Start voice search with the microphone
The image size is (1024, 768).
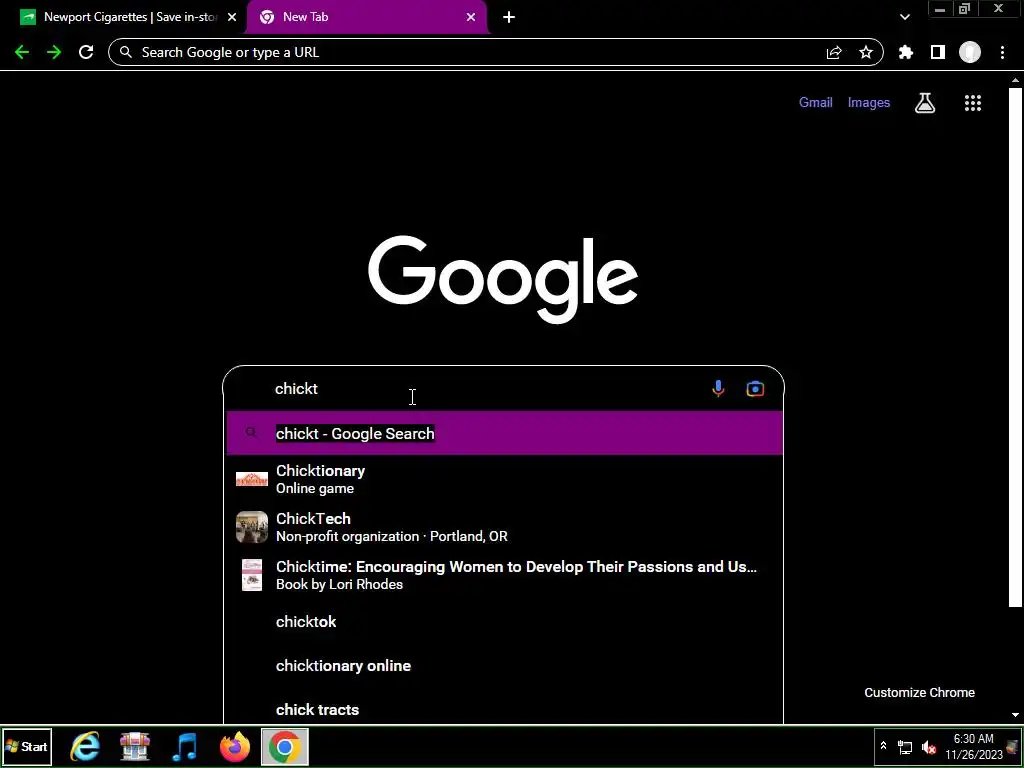click(x=718, y=389)
